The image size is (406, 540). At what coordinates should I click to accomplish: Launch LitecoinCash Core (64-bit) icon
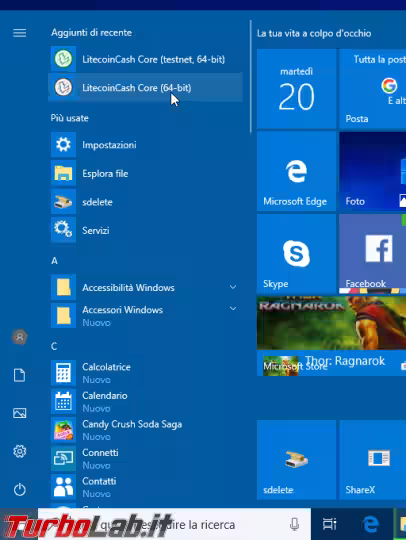coord(63,87)
